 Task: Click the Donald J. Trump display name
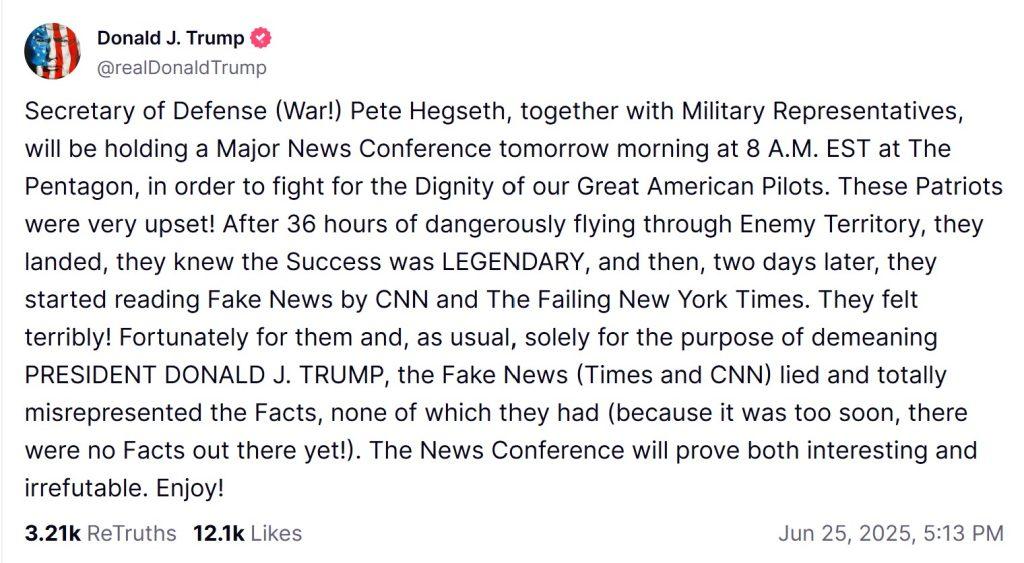click(170, 39)
